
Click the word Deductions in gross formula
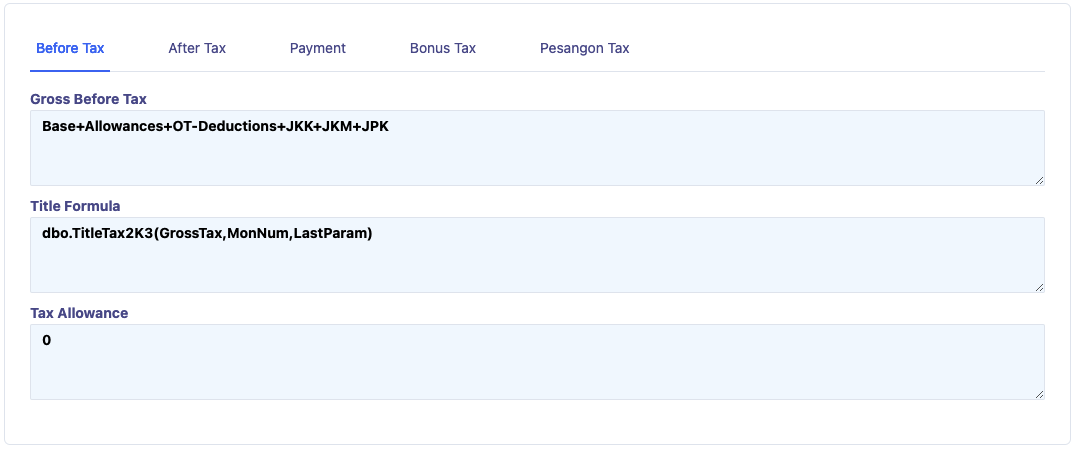(x=239, y=127)
